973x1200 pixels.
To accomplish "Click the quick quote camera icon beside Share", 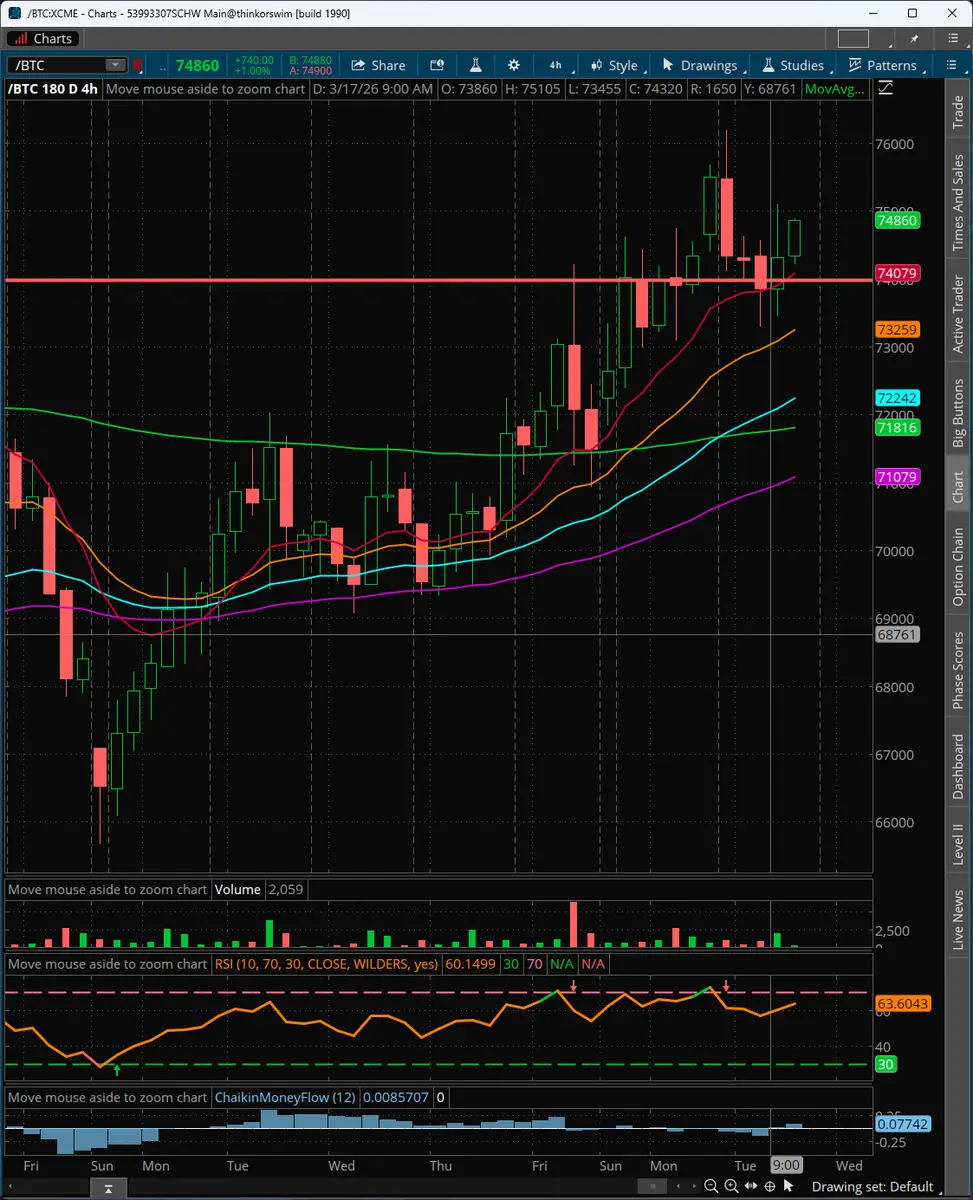I will pyautogui.click(x=437, y=65).
